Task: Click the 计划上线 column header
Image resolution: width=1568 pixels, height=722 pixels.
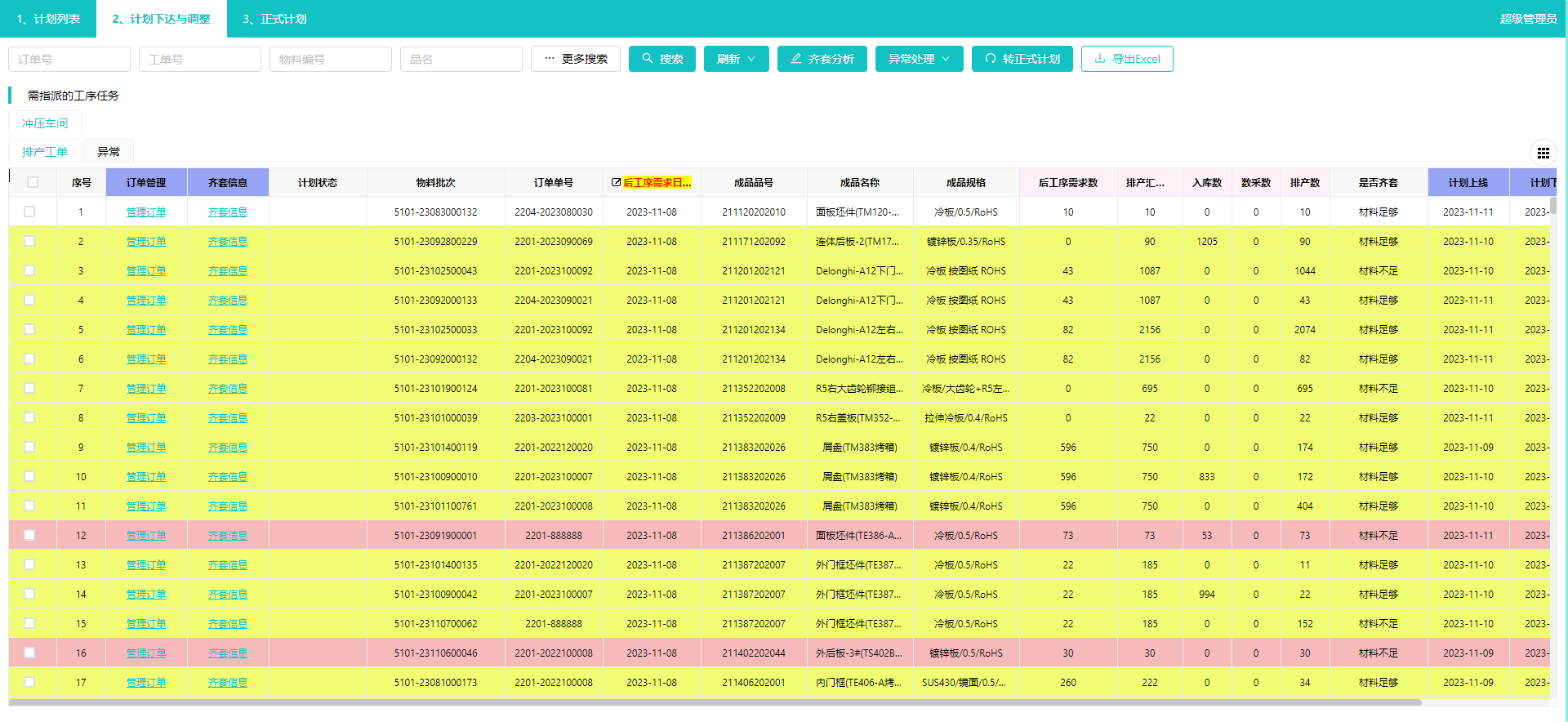Action: coord(1468,183)
